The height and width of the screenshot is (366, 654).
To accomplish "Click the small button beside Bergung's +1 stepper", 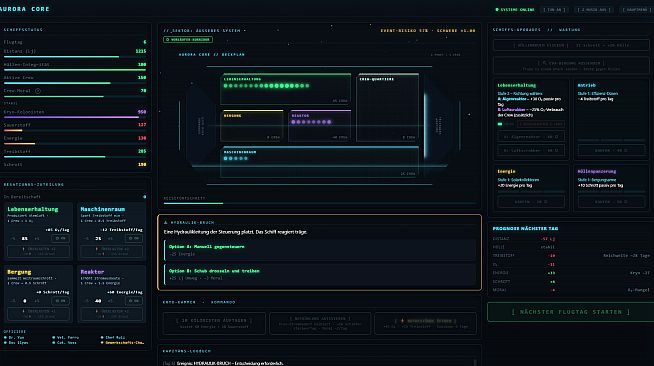I will [60, 301].
